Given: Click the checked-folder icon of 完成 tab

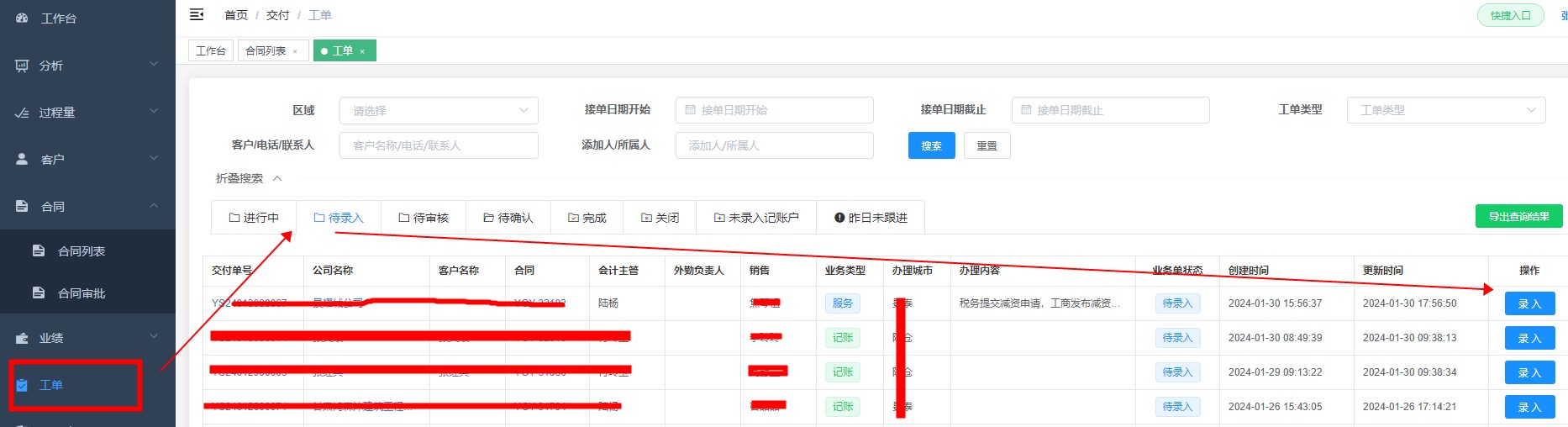Looking at the screenshot, I should coord(573,218).
